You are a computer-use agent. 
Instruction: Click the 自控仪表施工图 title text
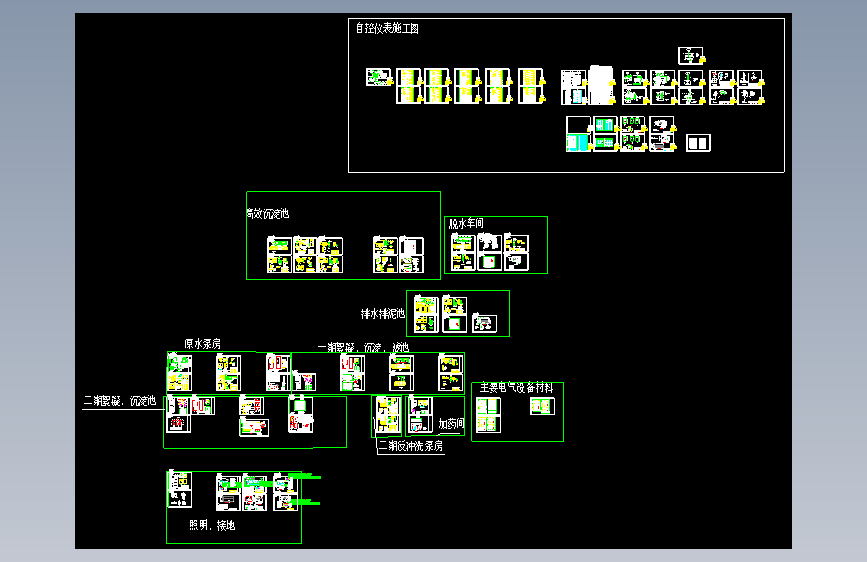pyautogui.click(x=387, y=28)
